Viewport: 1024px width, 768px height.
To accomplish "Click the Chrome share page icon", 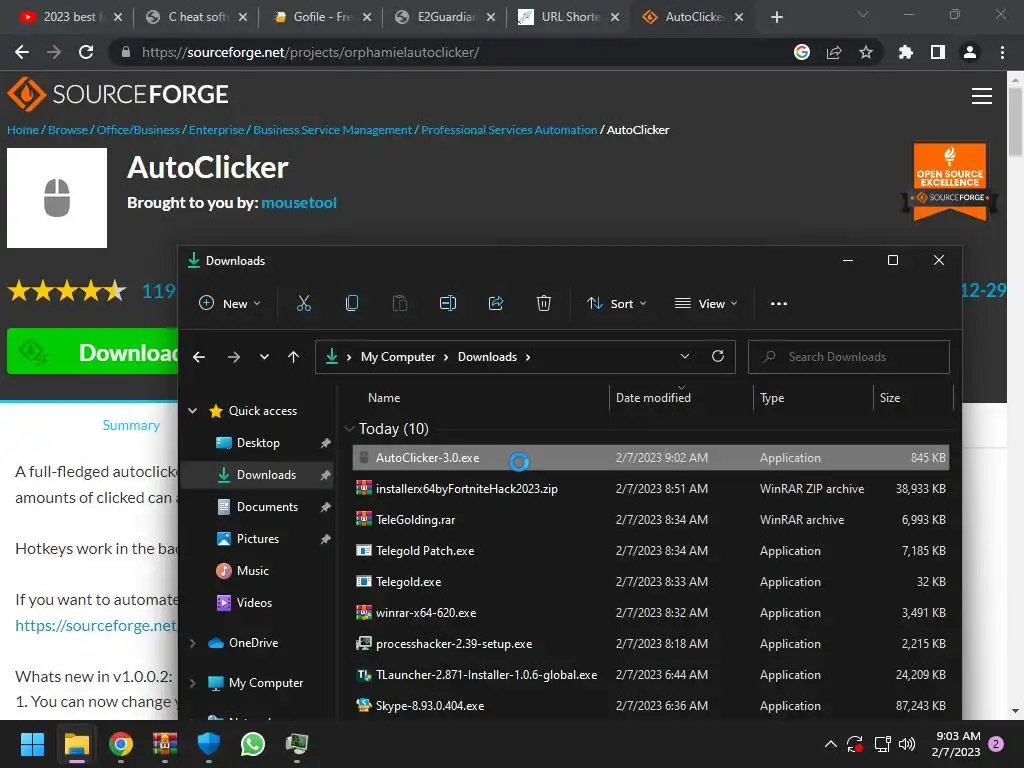I will tap(833, 52).
